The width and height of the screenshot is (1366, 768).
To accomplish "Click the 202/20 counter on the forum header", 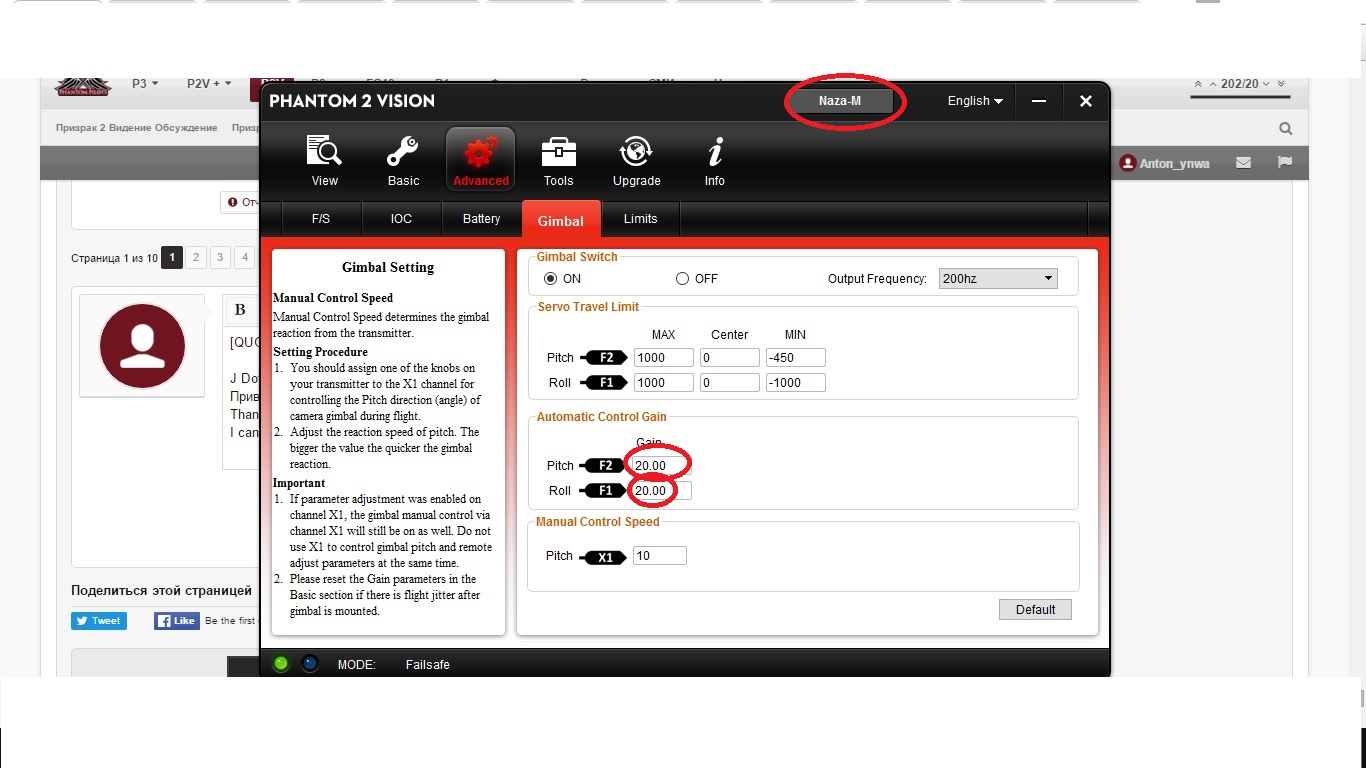I will (1238, 84).
